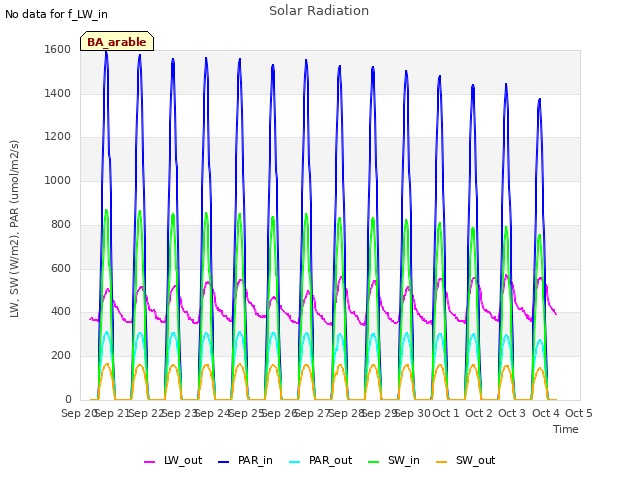640x480 pixels.
Task: Click the 200 y-axis tick label
Action: [x=61, y=356]
